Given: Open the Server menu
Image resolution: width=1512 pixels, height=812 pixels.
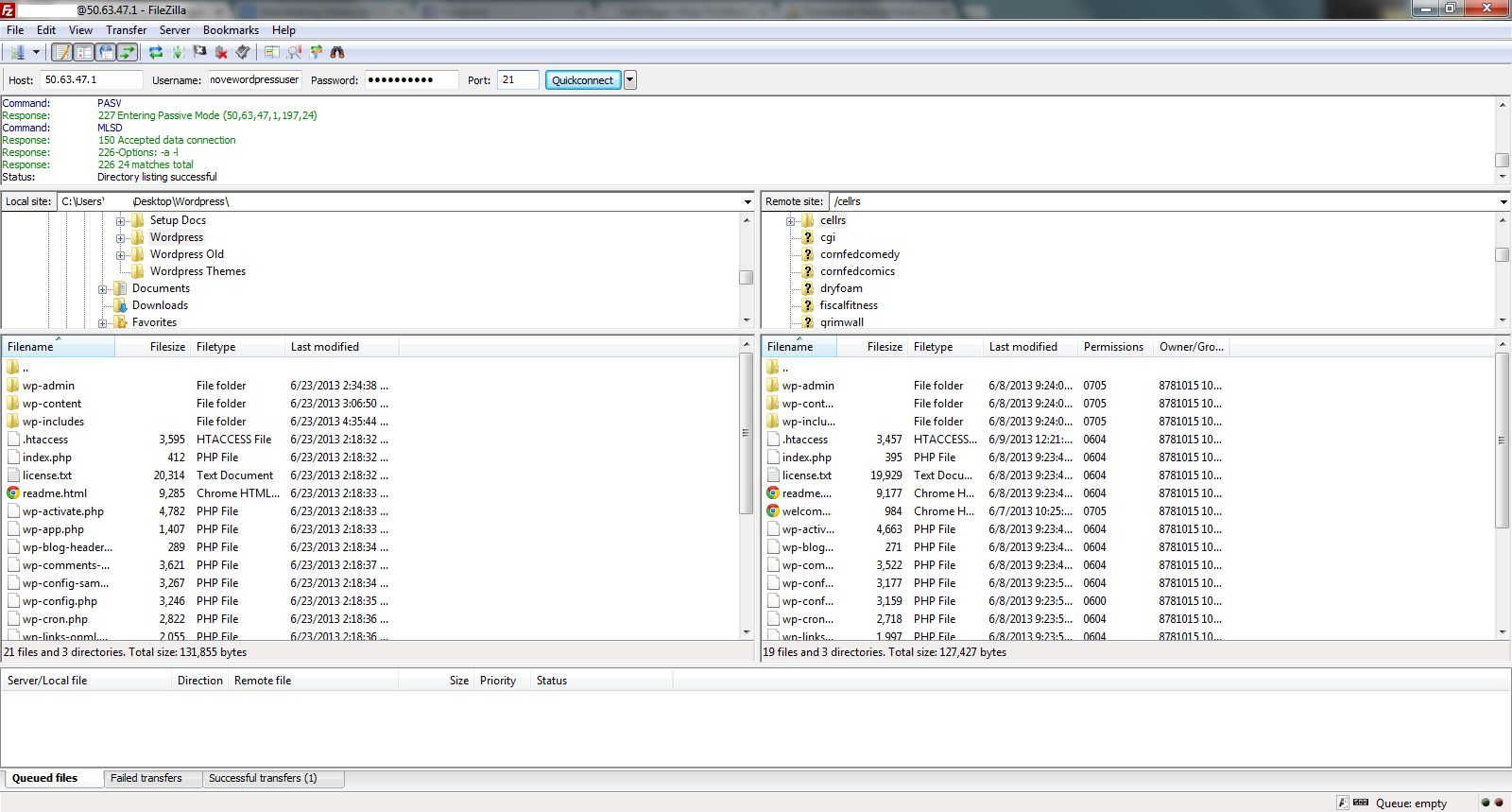Looking at the screenshot, I should [175, 30].
